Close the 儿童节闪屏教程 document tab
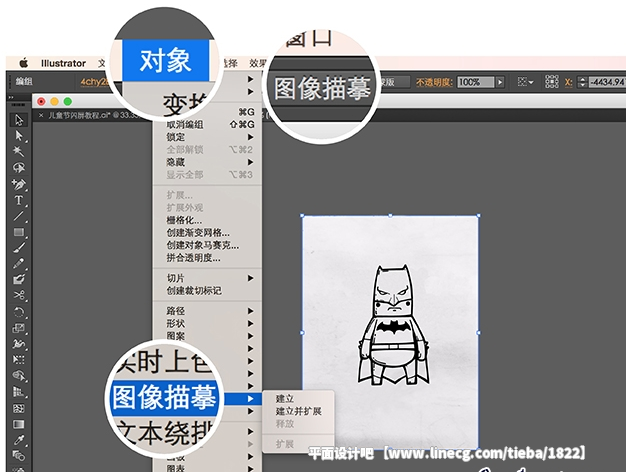This screenshot has width=626, height=472. (x=41, y=115)
